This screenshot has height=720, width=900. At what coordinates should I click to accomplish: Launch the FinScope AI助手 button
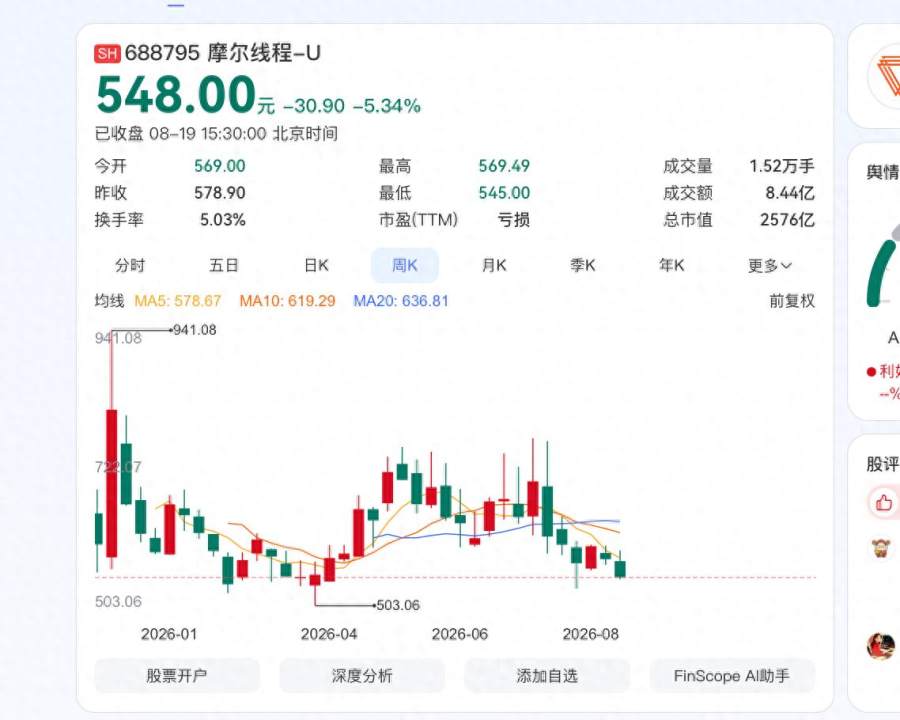pos(732,676)
